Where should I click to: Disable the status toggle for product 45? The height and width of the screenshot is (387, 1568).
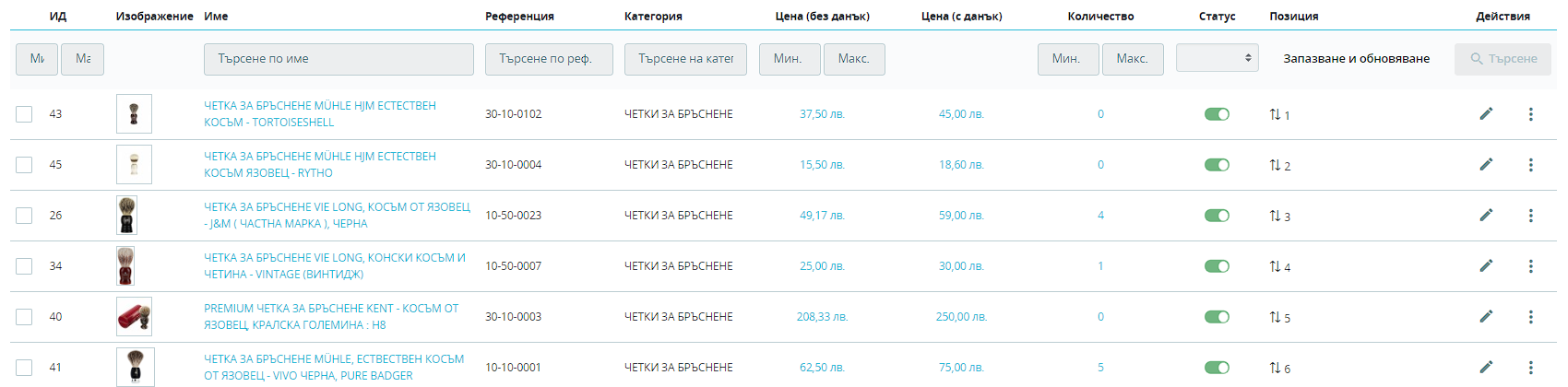[1217, 165]
